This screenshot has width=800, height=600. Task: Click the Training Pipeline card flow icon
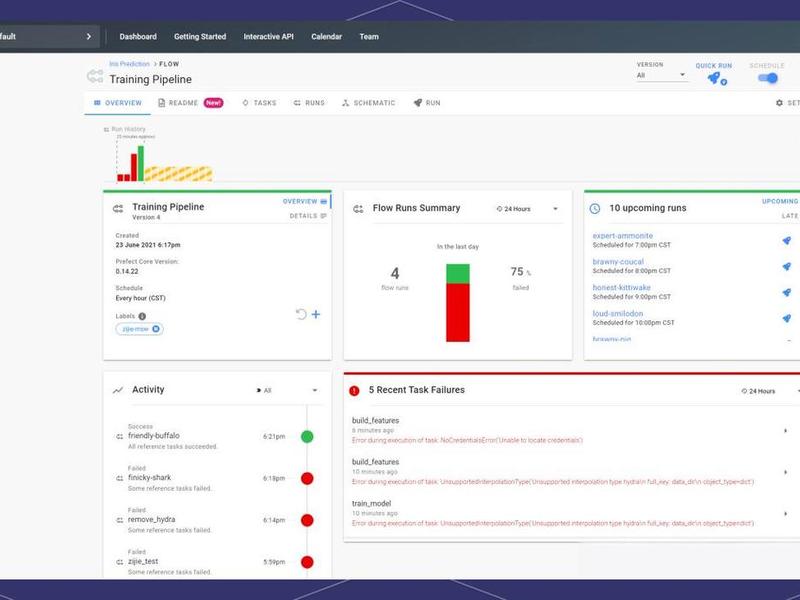tap(118, 209)
